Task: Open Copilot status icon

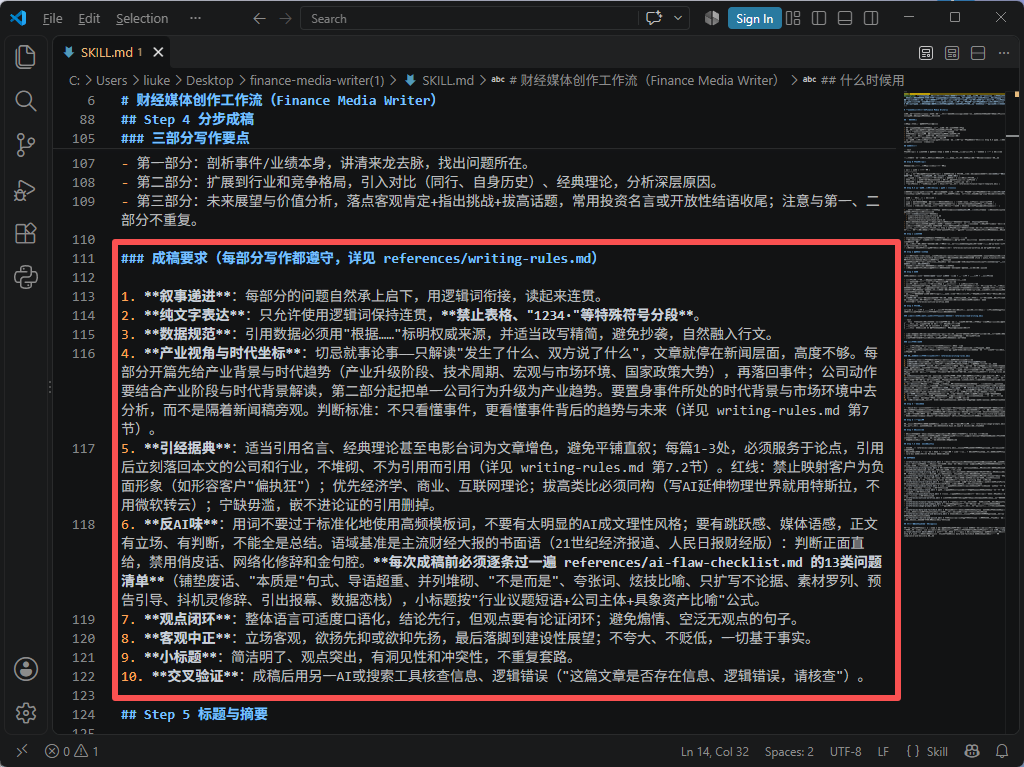Action: tap(972, 751)
